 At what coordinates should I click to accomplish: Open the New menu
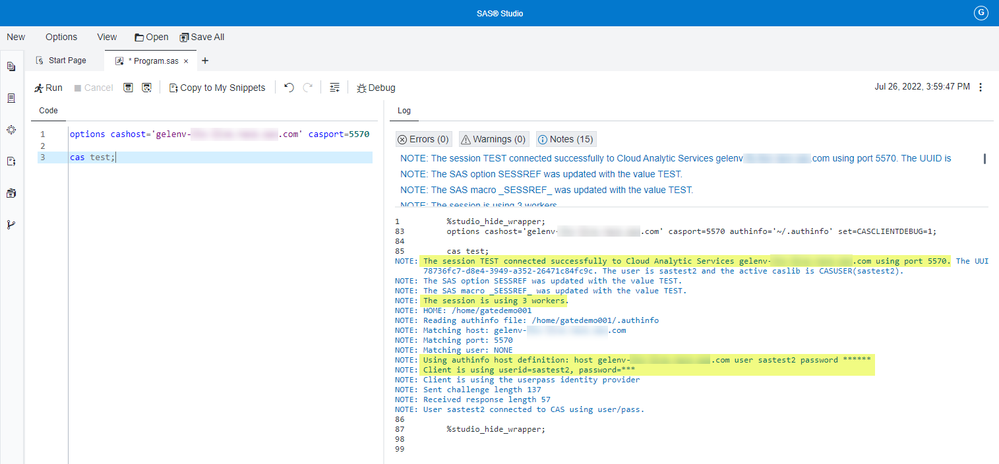click(x=16, y=37)
